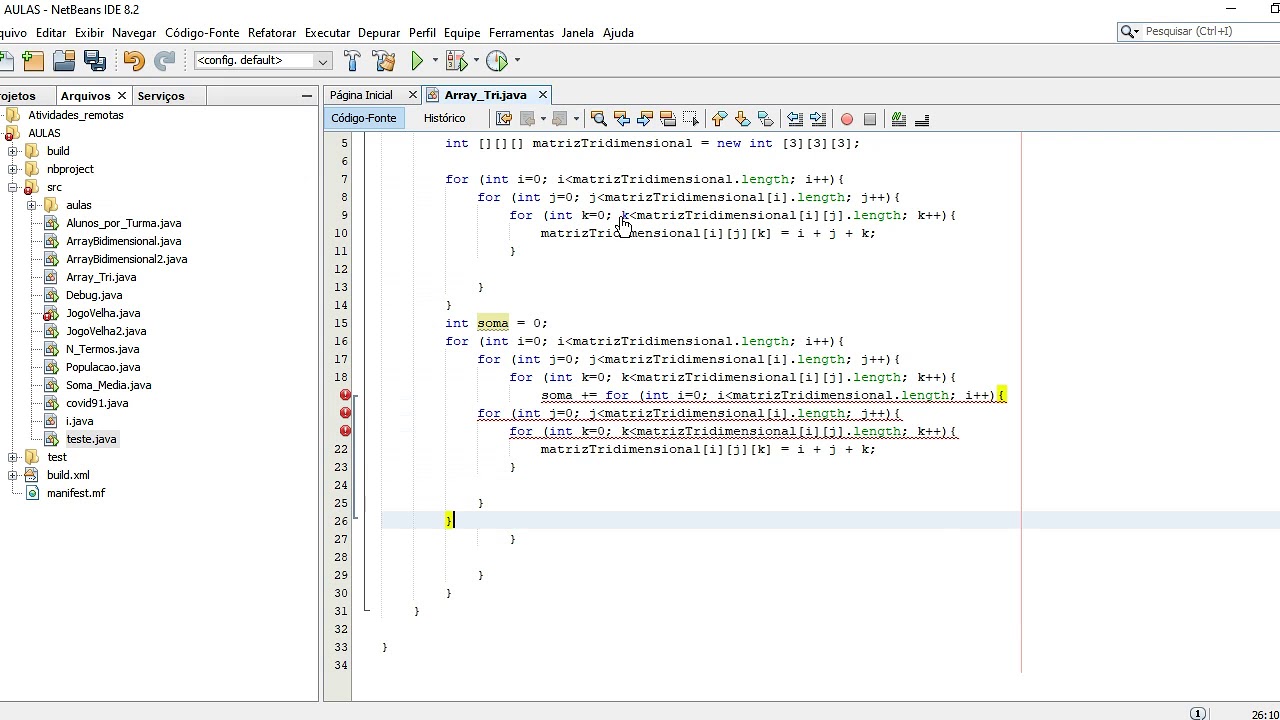This screenshot has height=720, width=1280.
Task: Show the Histórico view
Action: (444, 118)
